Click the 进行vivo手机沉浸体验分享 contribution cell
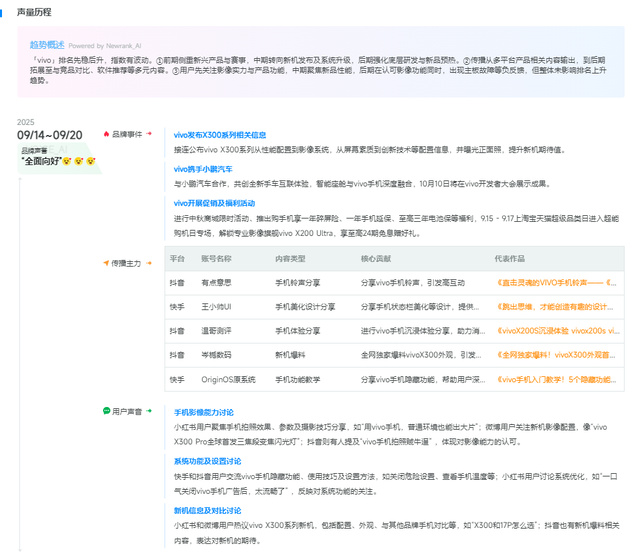This screenshot has height=556, width=640. [x=423, y=331]
